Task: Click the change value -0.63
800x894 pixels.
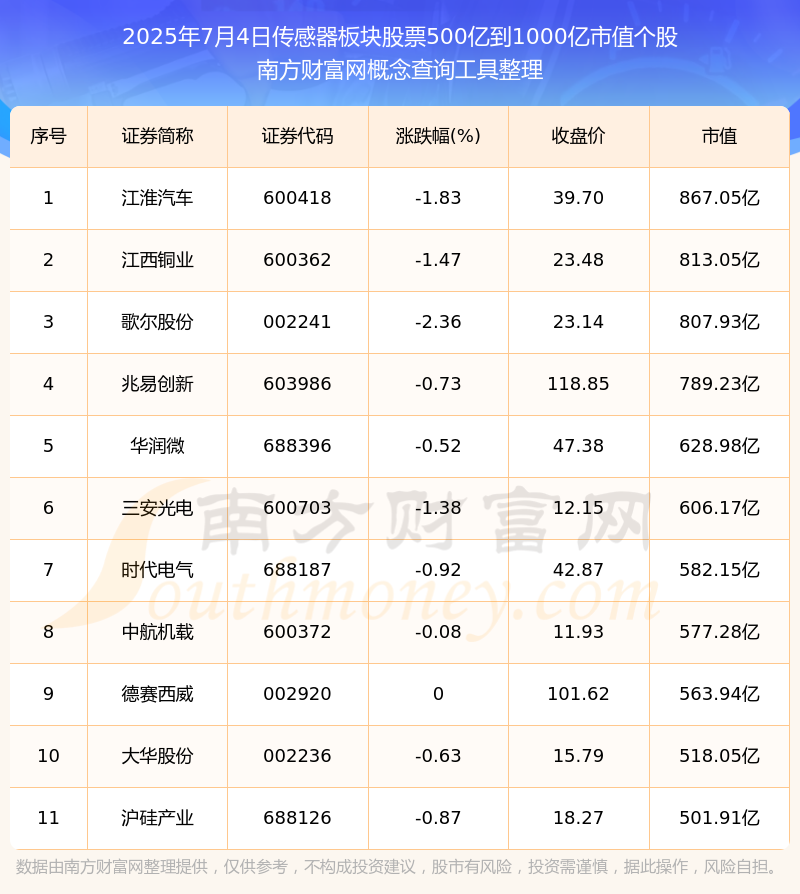Action: [x=438, y=756]
